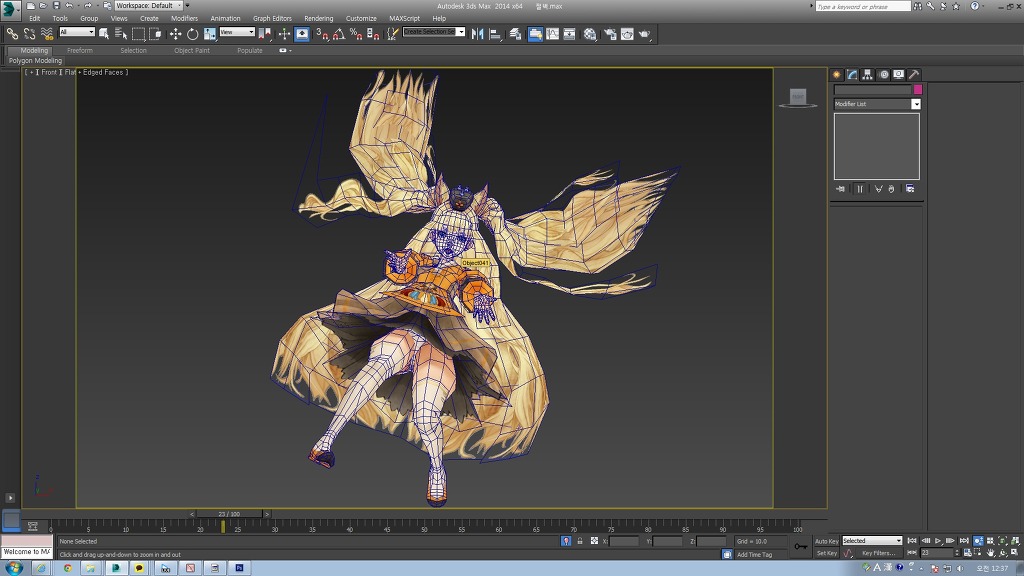This screenshot has height=576, width=1024.
Task: Click Add Time Tag
Action: tap(754, 554)
